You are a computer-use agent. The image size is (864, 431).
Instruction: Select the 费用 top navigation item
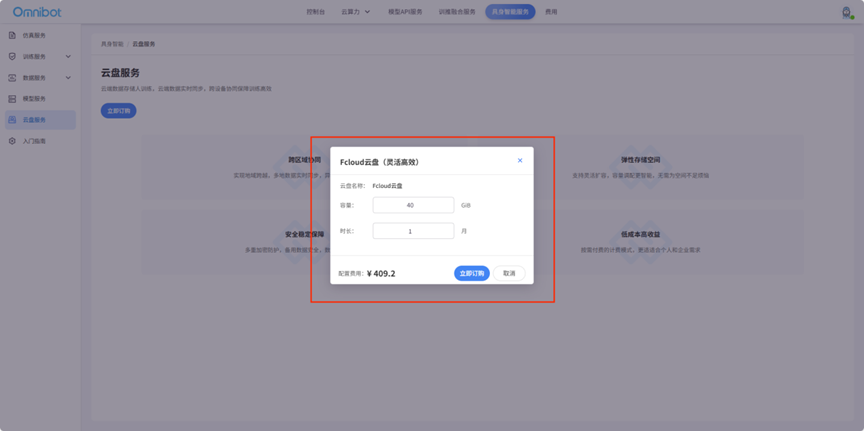click(551, 12)
